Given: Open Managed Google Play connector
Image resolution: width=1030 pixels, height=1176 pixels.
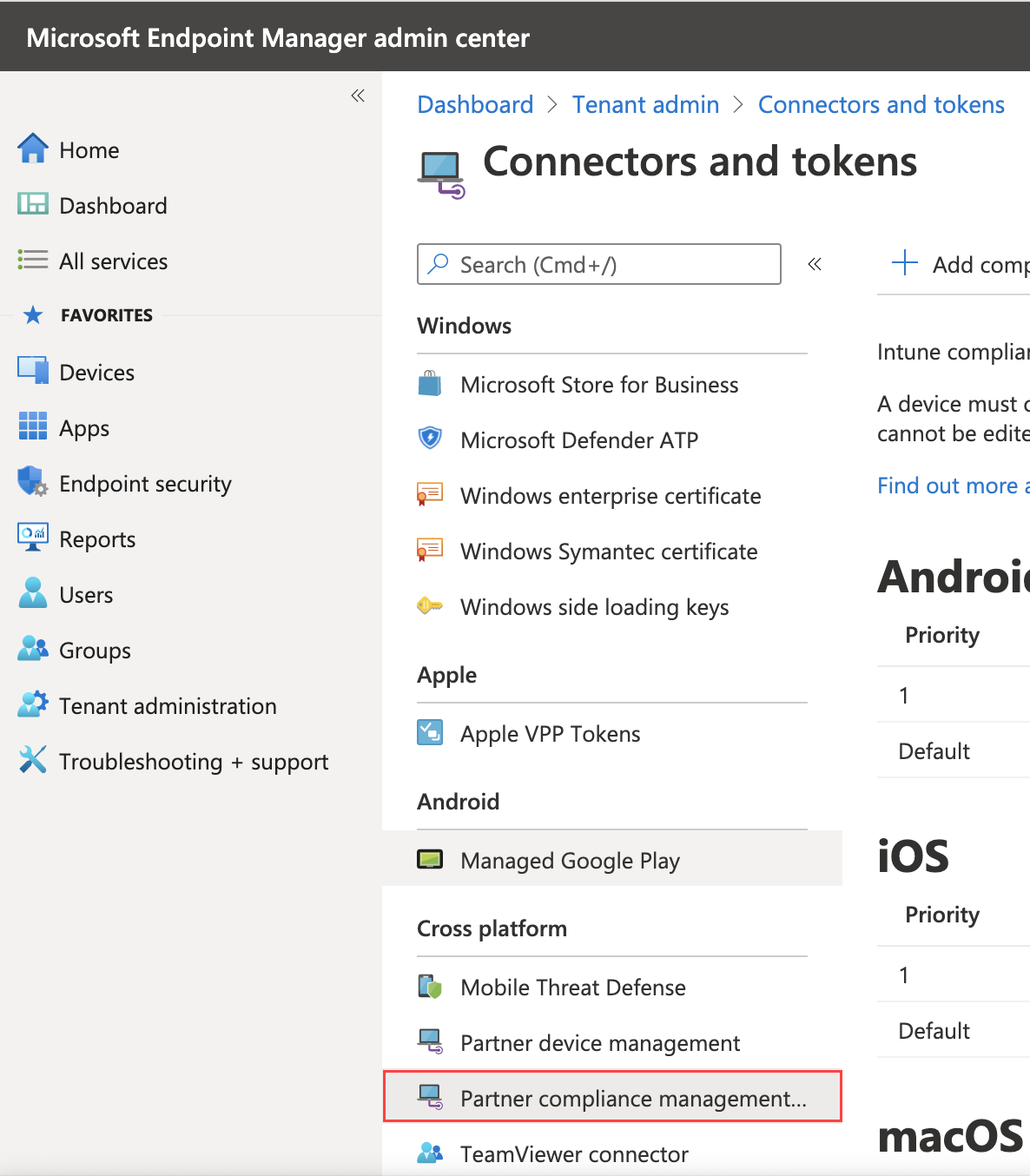Looking at the screenshot, I should pos(570,860).
